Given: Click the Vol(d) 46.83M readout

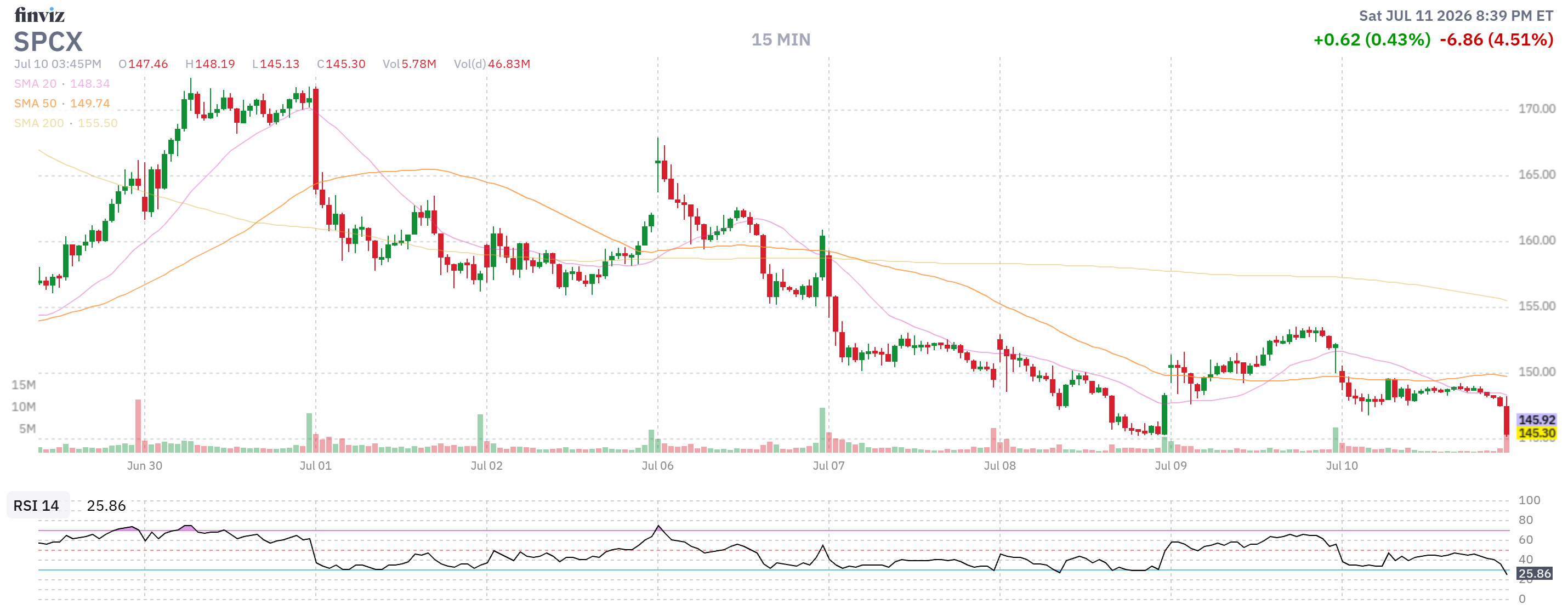Looking at the screenshot, I should tap(492, 64).
